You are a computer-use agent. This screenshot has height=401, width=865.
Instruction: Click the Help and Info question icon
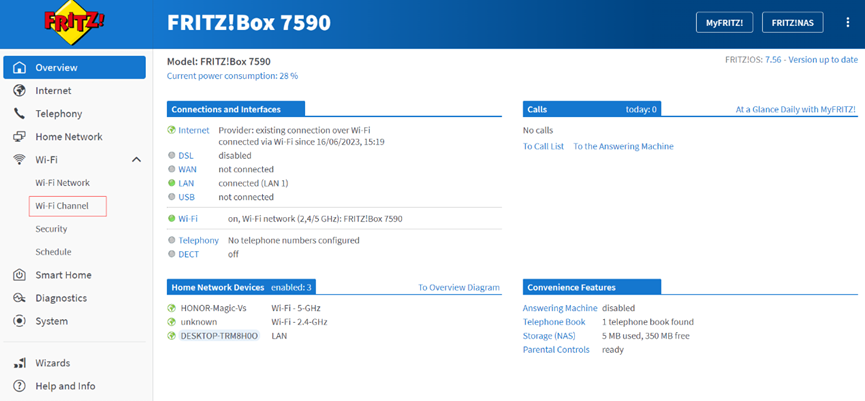point(19,386)
